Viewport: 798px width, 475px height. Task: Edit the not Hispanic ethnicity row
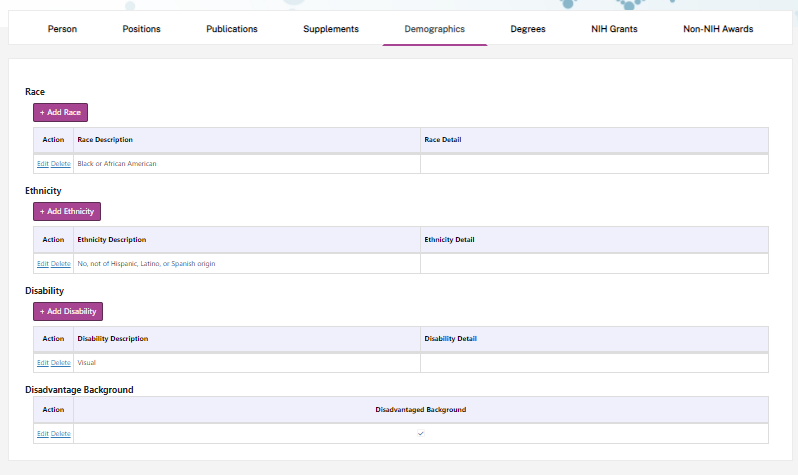tap(43, 264)
